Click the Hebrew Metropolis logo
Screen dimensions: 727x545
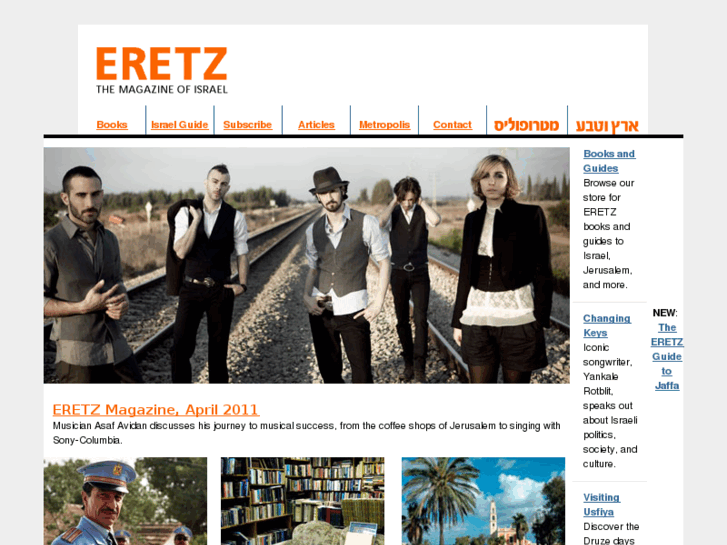click(527, 125)
